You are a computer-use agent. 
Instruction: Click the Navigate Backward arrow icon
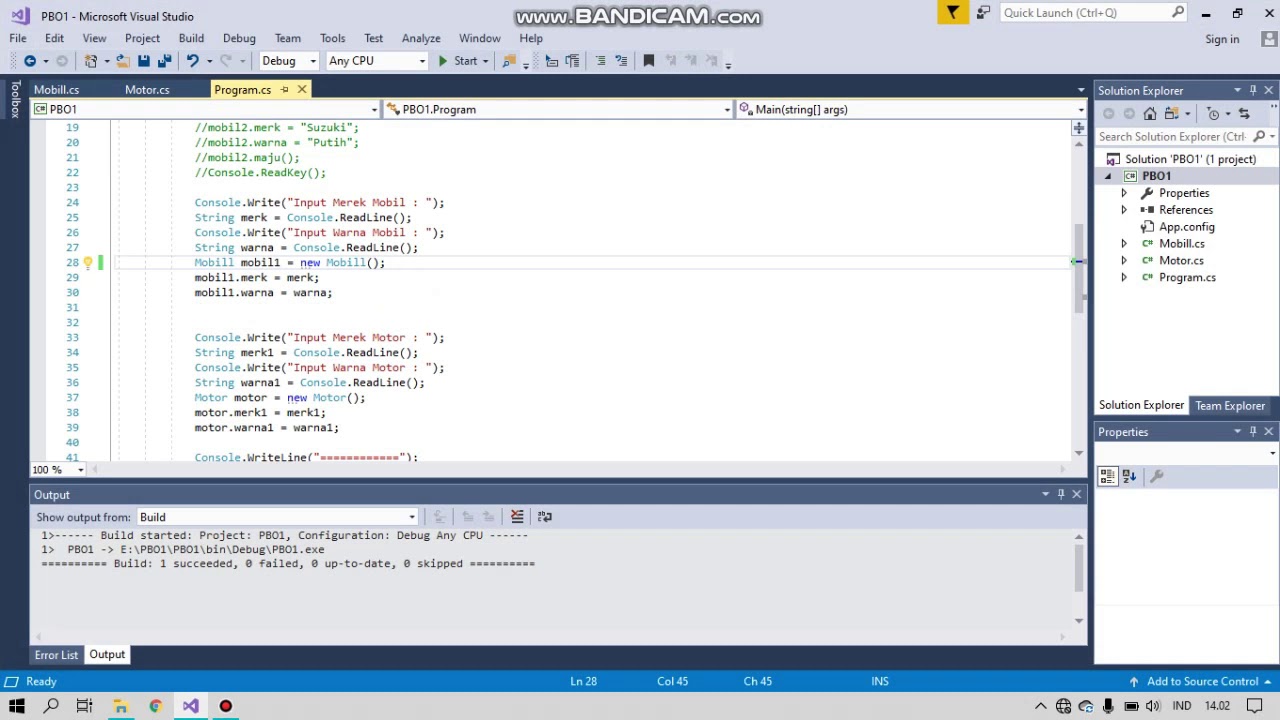point(30,61)
